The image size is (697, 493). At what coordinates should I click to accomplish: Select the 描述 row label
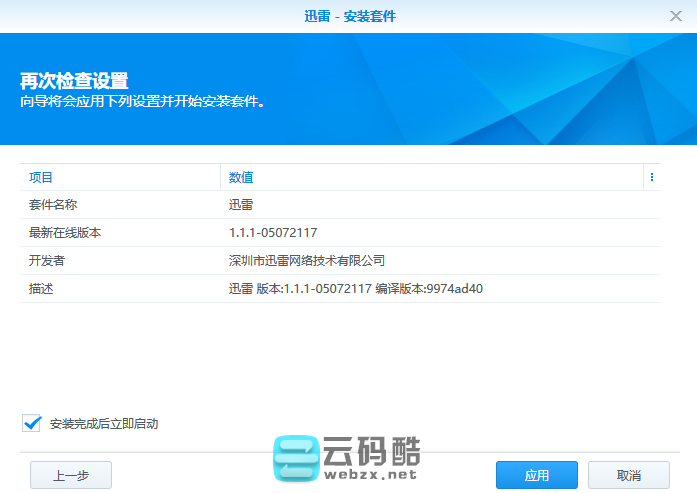(41, 289)
